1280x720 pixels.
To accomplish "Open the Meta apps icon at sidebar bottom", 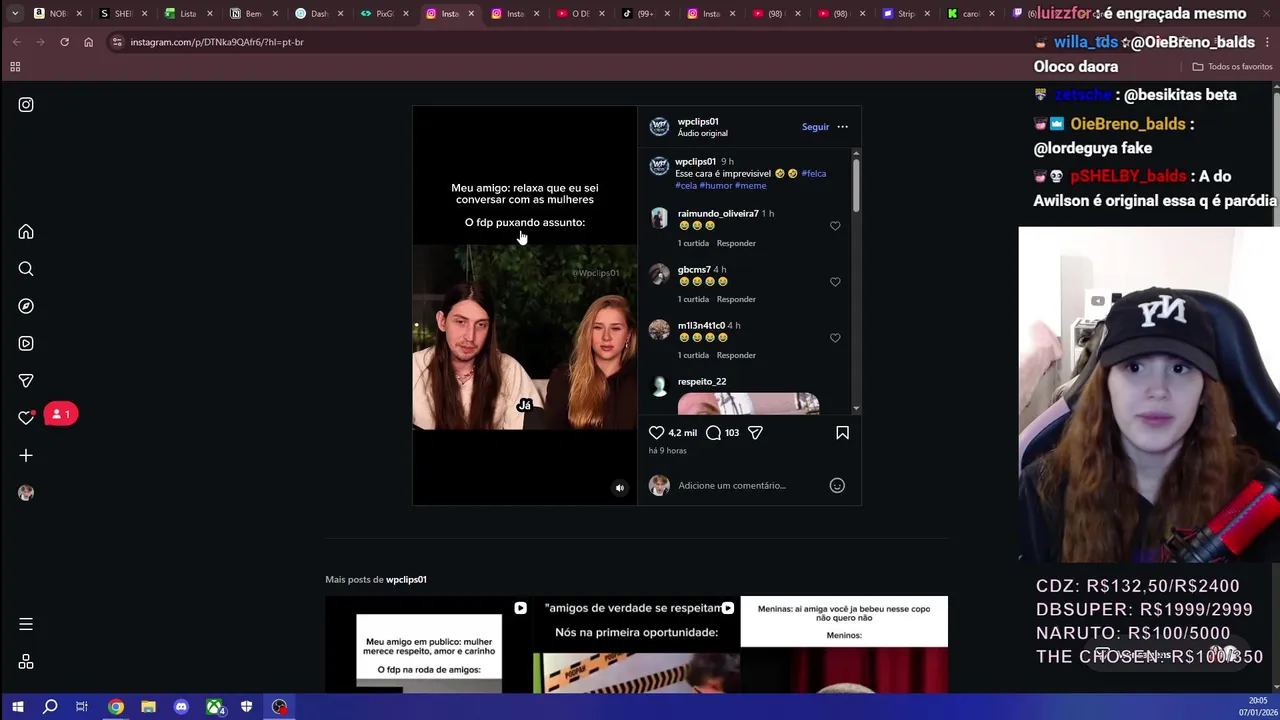I will pyautogui.click(x=26, y=662).
